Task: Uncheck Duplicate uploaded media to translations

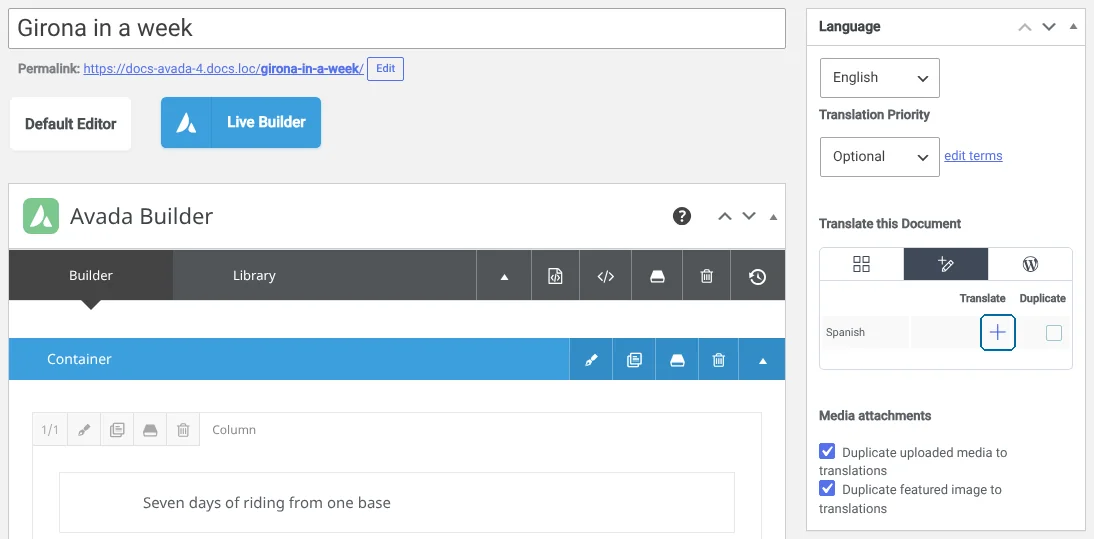Action: point(827,451)
